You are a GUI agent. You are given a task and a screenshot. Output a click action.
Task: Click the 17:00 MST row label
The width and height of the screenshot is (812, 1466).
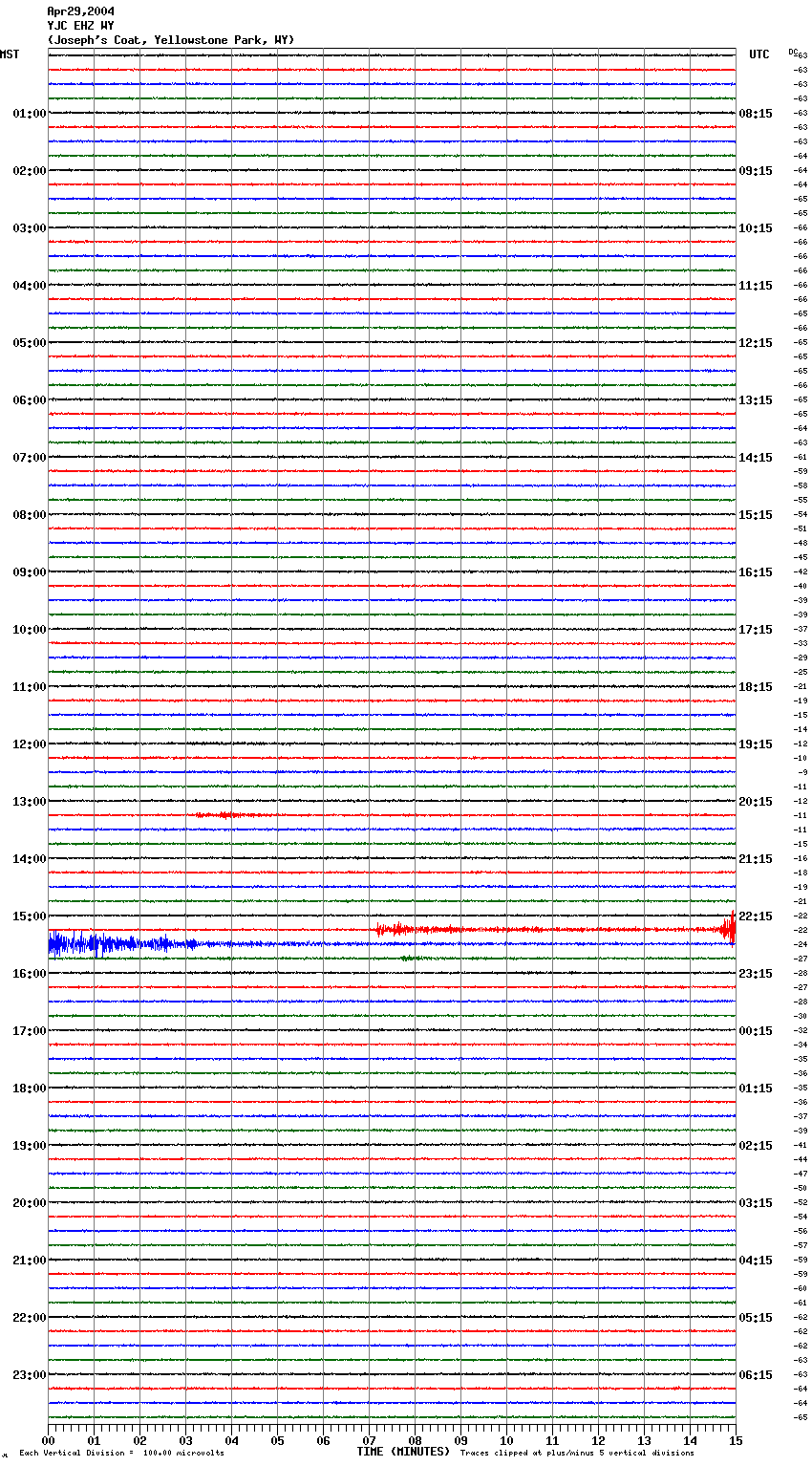30,1031
